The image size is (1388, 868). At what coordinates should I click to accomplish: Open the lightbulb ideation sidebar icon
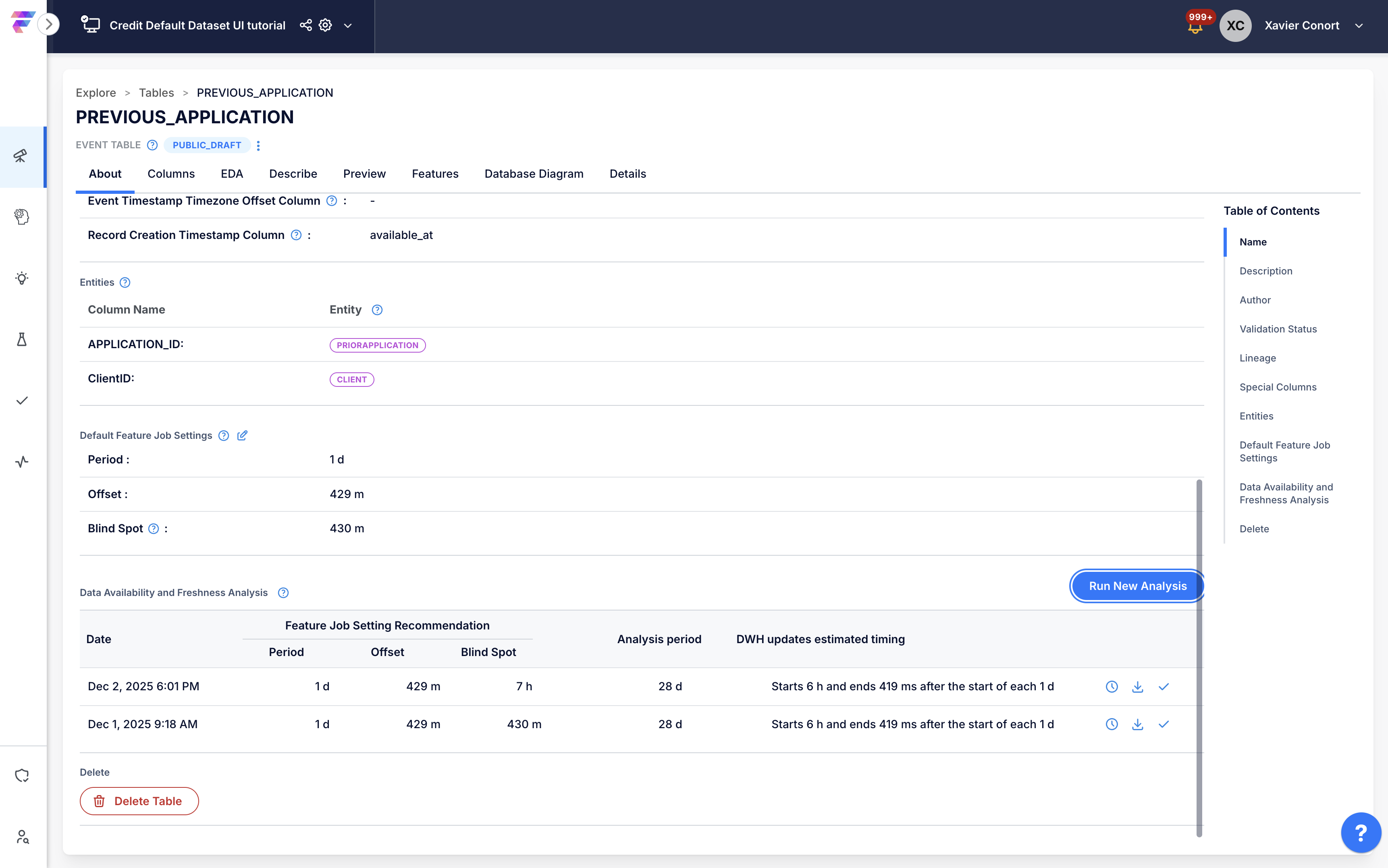point(21,278)
